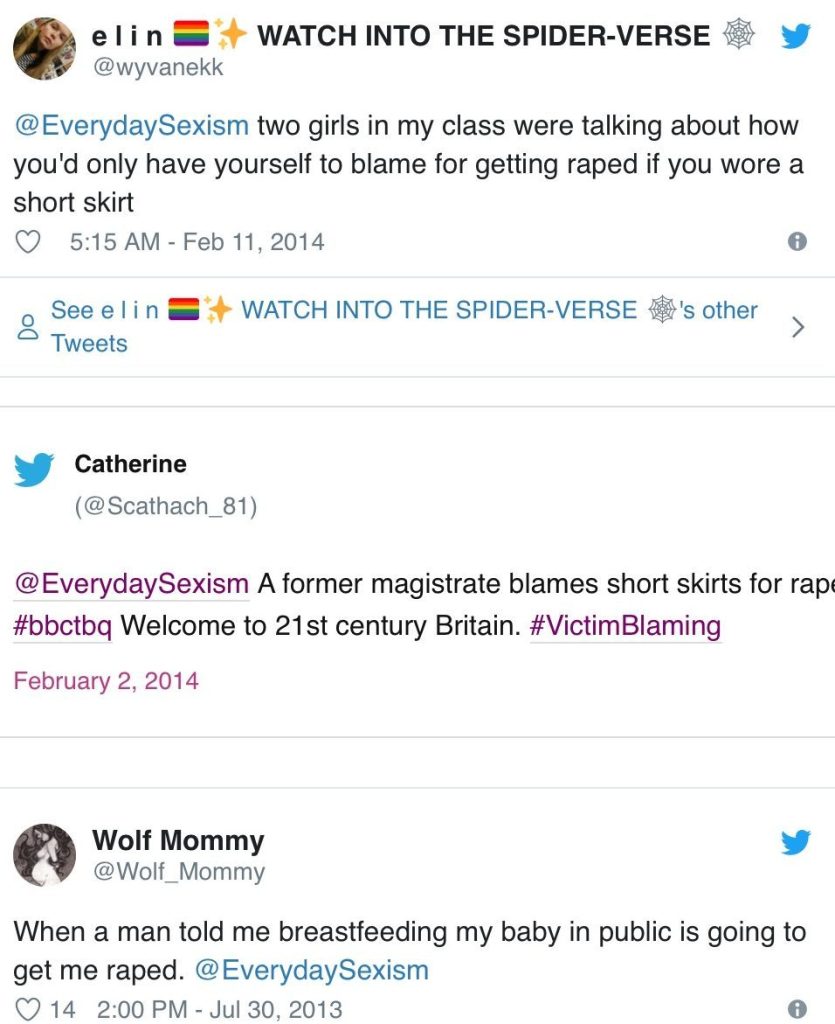Click Wolf Mommy's profile picture
Screen dimensions: 835x1024
[43, 856]
